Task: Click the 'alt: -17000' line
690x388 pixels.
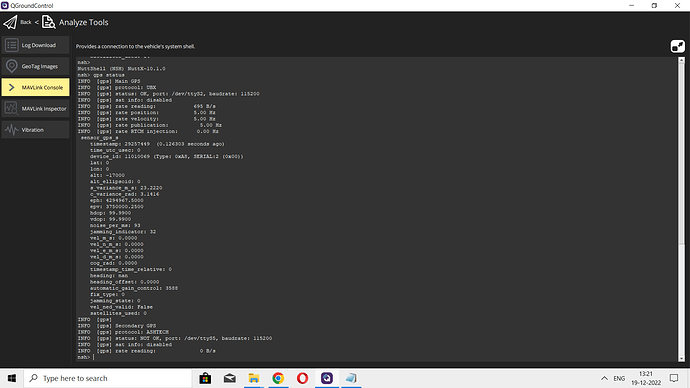Action: tap(107, 175)
